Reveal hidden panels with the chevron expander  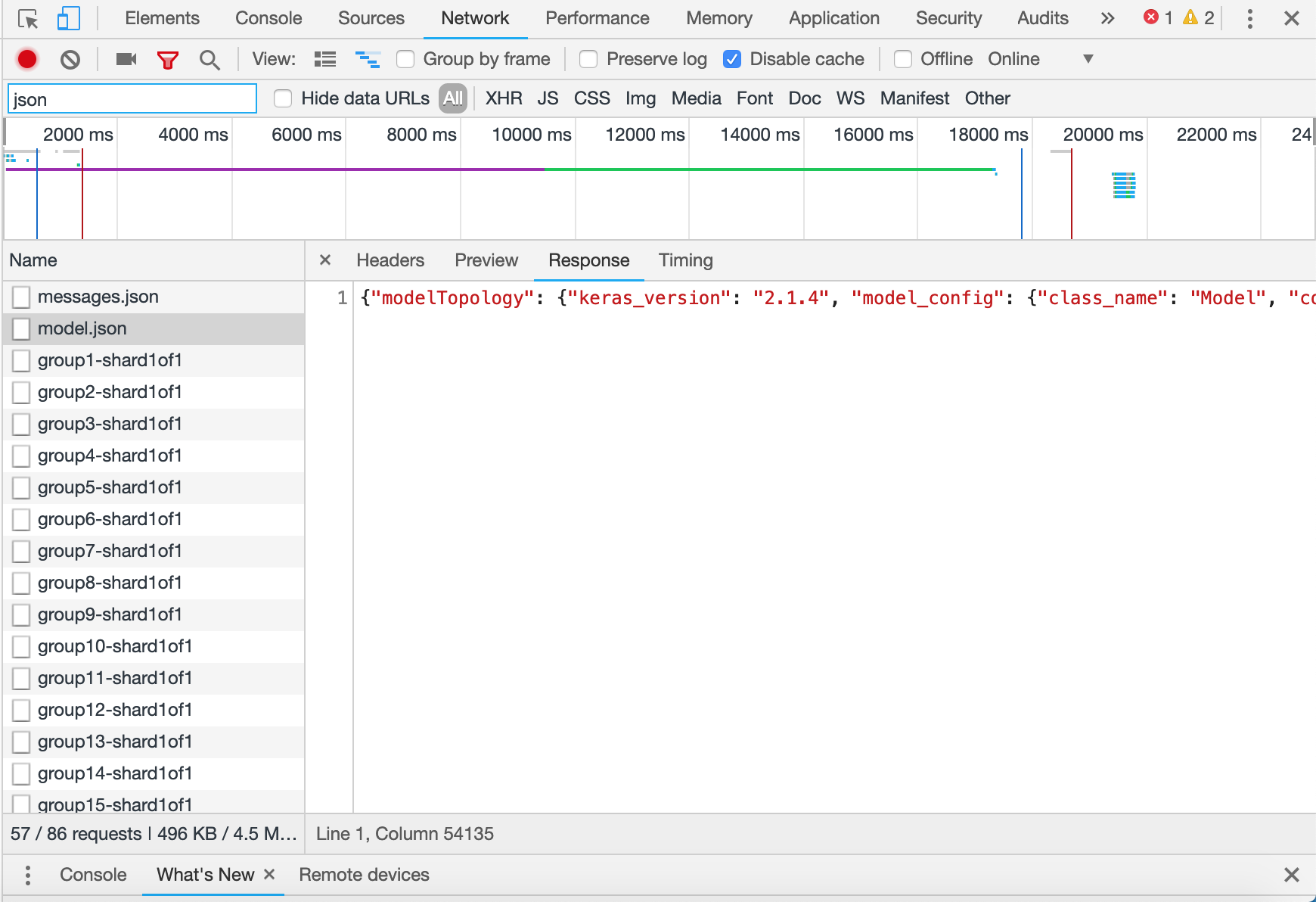click(x=1107, y=18)
